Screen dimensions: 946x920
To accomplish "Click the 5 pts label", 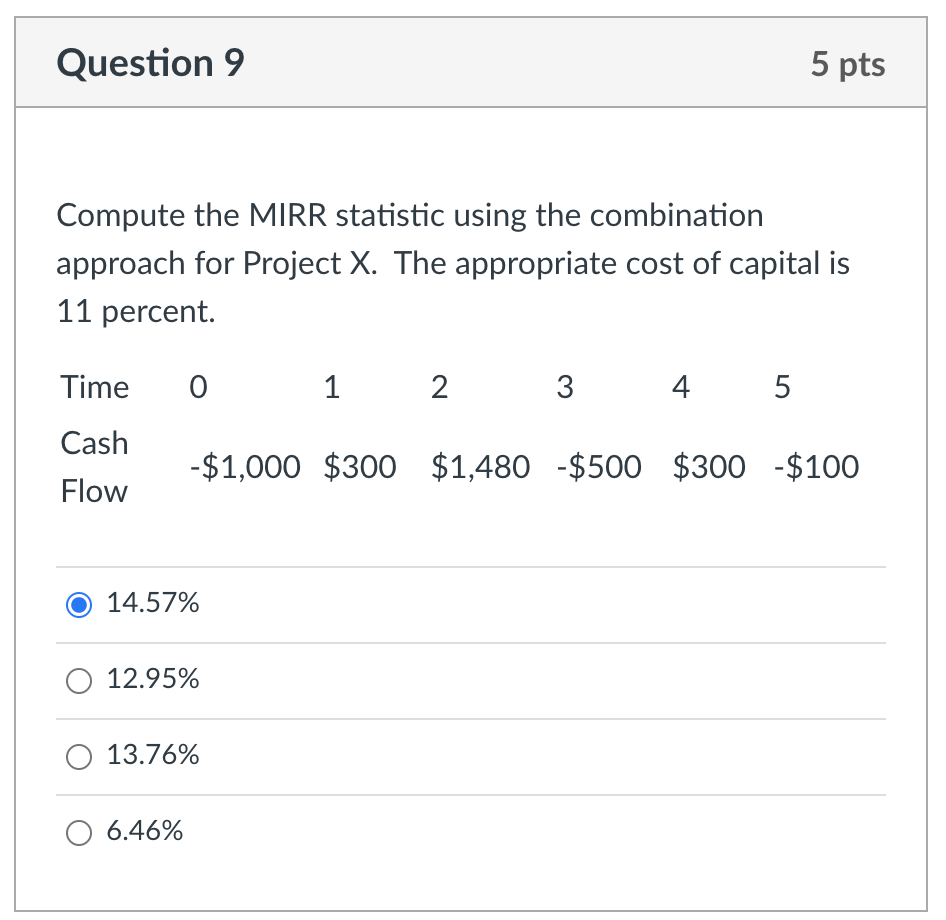I will (x=848, y=64).
